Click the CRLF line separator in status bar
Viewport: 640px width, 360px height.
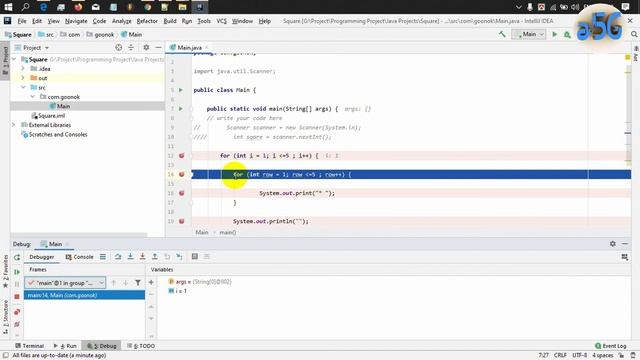[x=560, y=355]
